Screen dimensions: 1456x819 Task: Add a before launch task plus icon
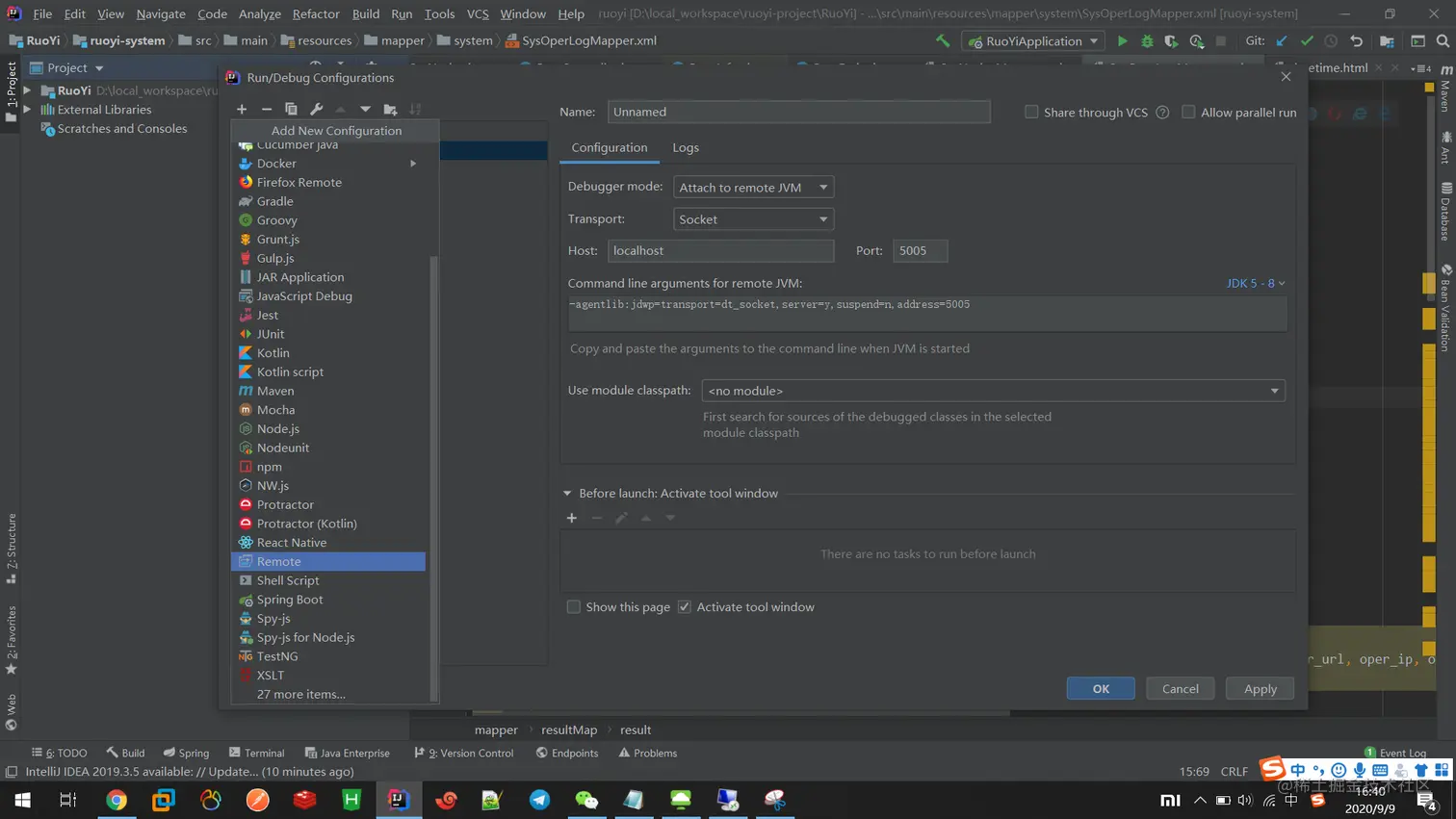pyautogui.click(x=572, y=518)
